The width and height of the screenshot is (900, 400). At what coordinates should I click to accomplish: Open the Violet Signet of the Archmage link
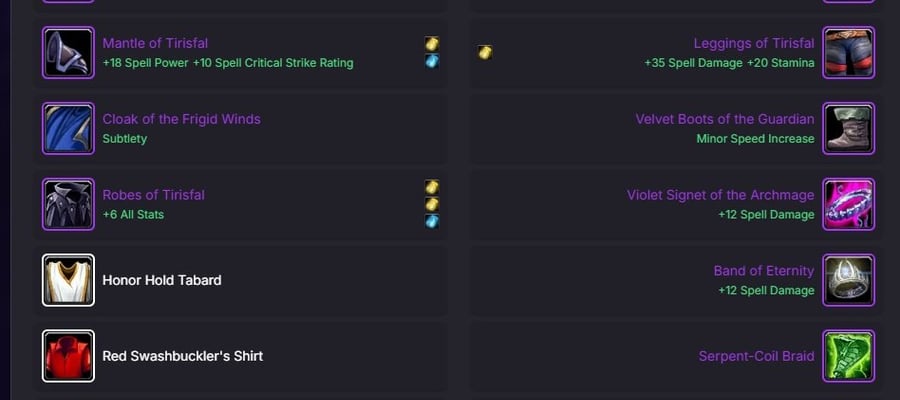pos(720,195)
